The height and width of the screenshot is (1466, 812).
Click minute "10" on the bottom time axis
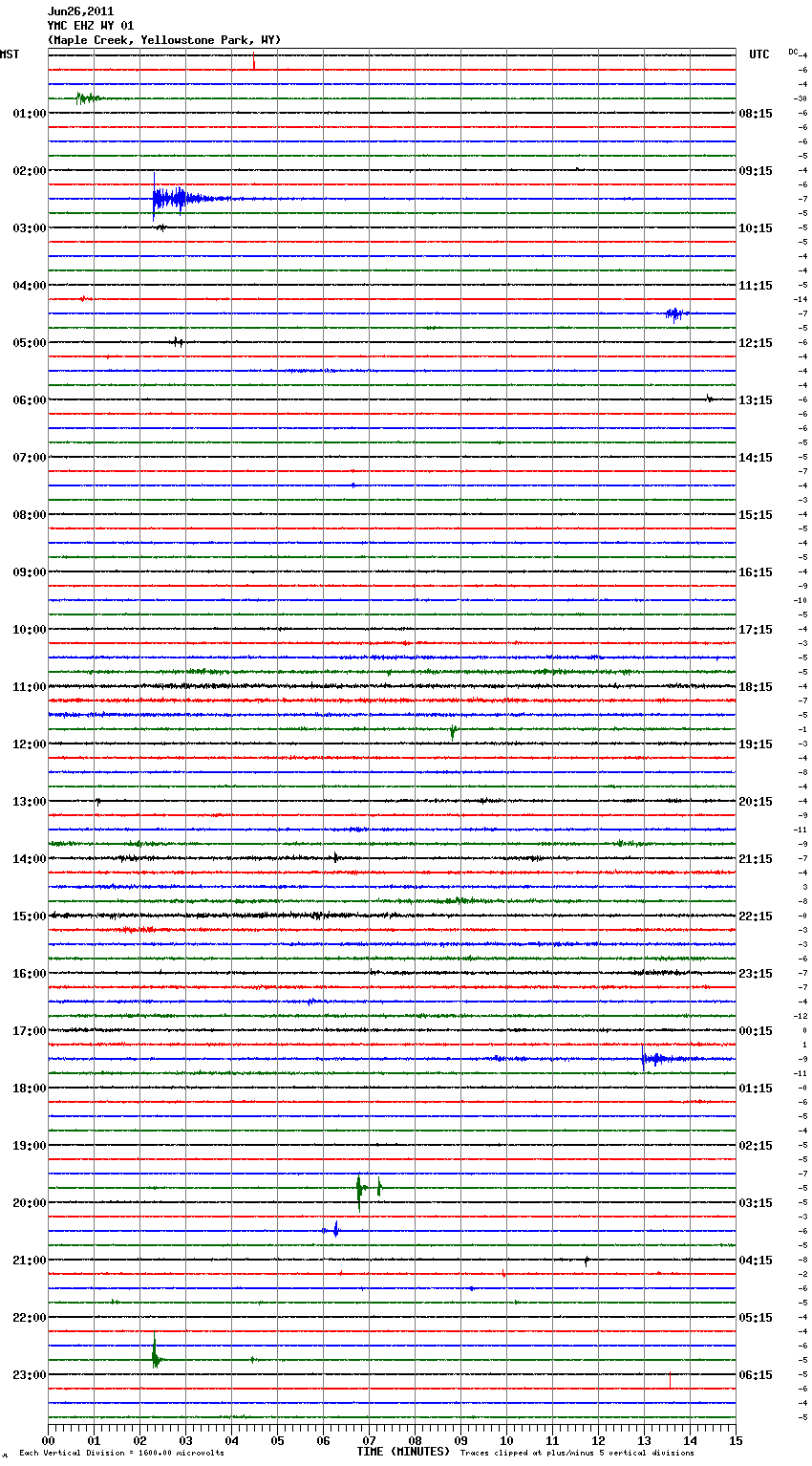pos(506,1440)
